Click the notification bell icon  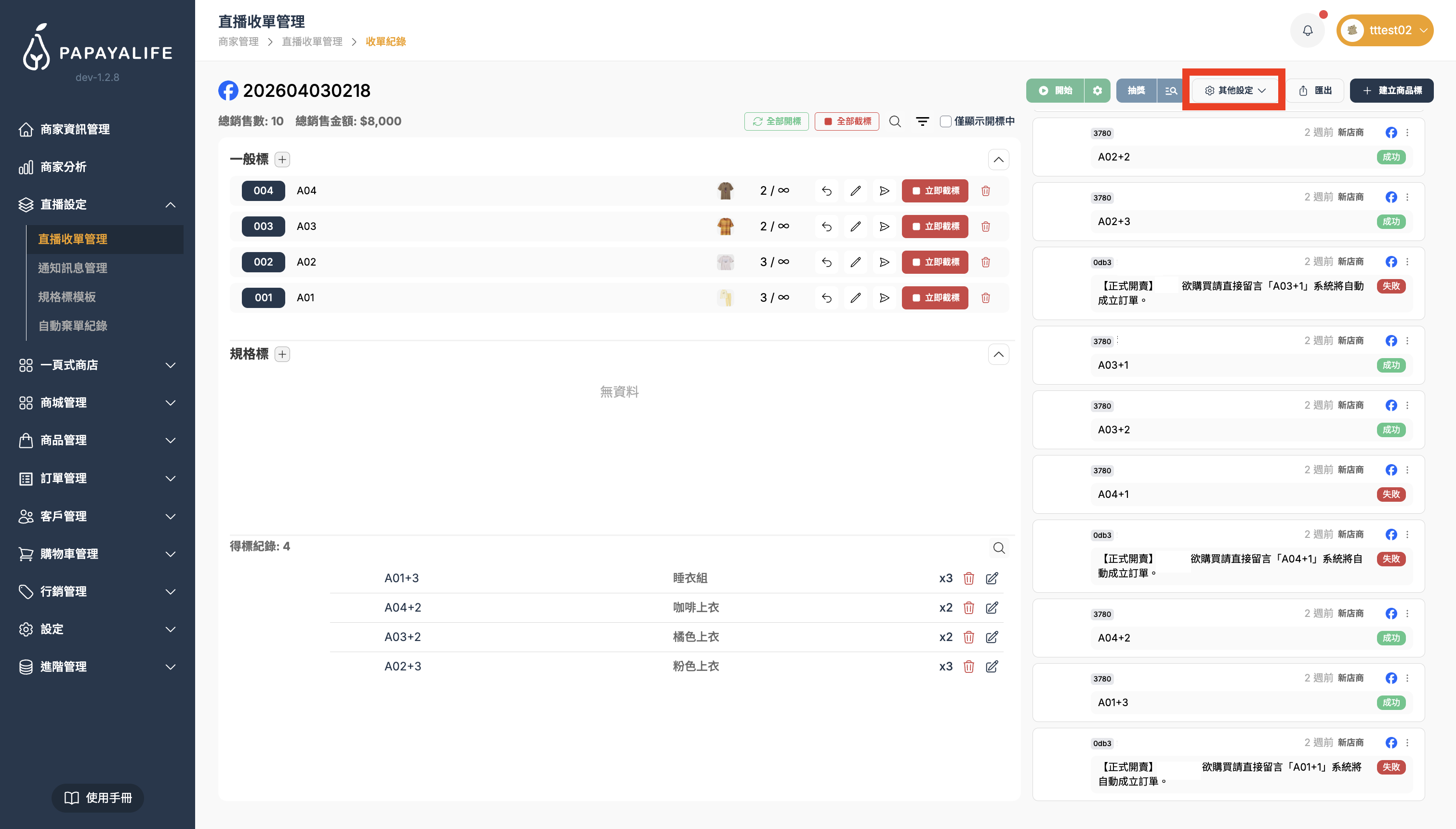tap(1307, 31)
